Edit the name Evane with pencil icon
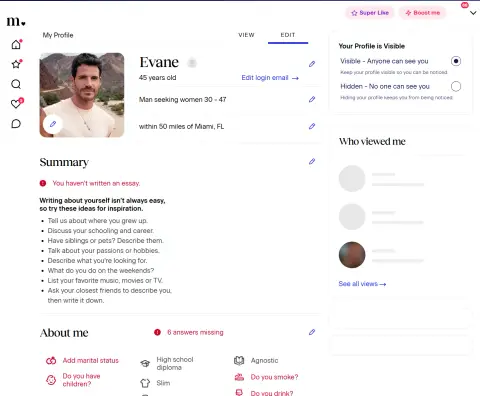480x396 pixels. [312, 64]
